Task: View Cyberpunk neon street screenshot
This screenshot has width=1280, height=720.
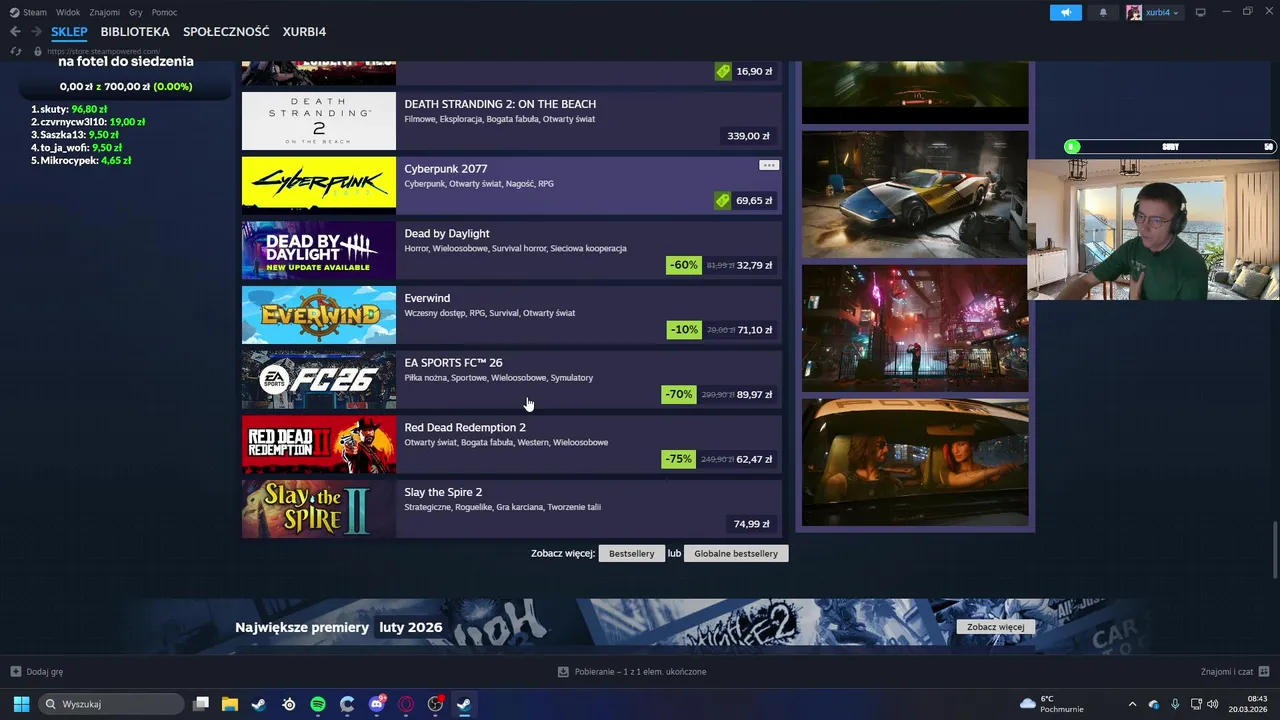Action: tap(915, 328)
